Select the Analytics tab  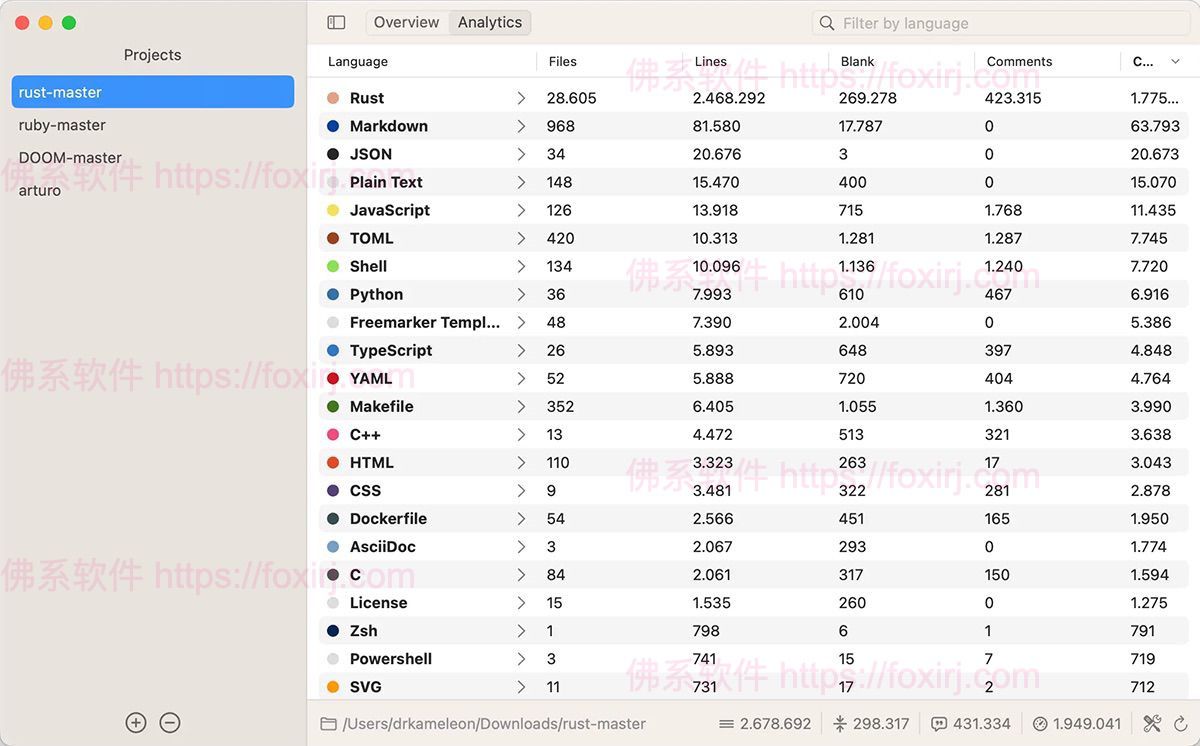[490, 22]
